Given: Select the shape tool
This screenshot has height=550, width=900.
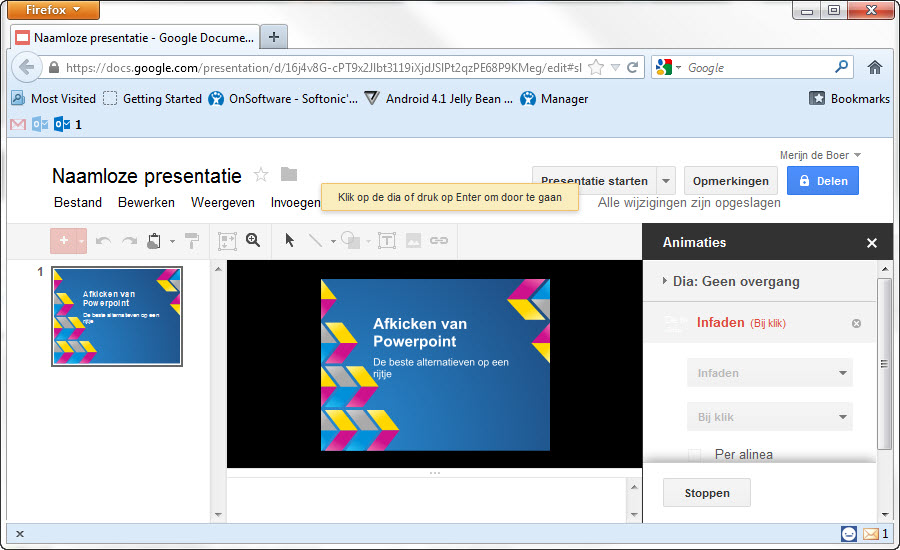Looking at the screenshot, I should [350, 240].
